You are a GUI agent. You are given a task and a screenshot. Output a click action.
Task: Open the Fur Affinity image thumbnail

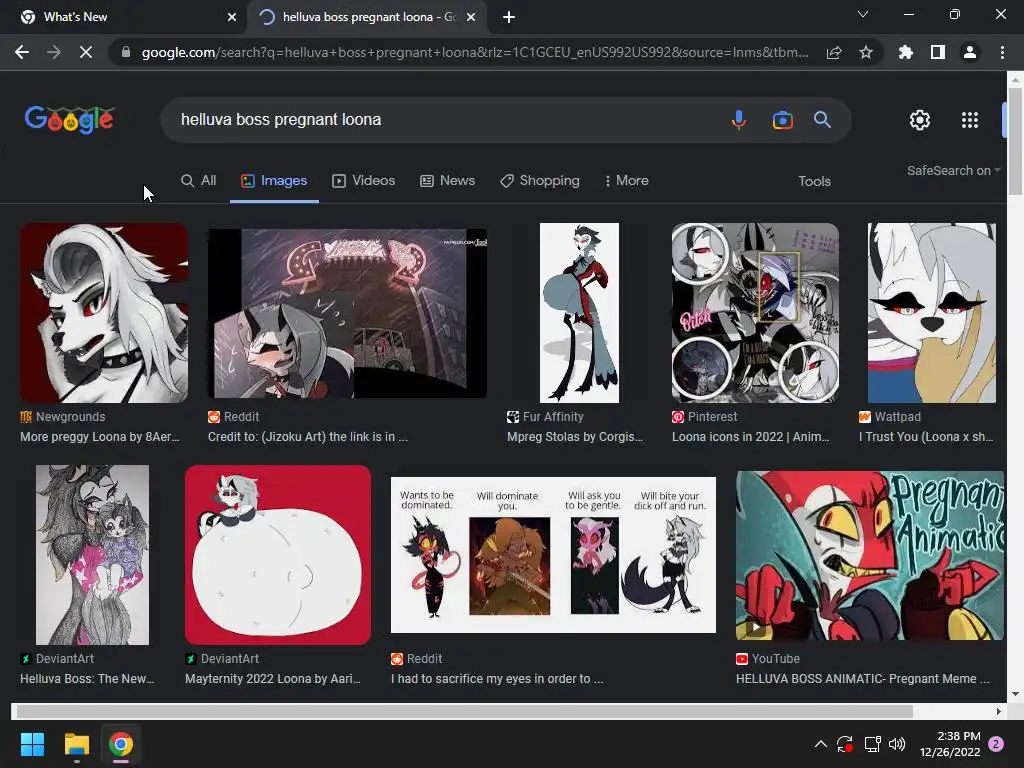click(579, 313)
